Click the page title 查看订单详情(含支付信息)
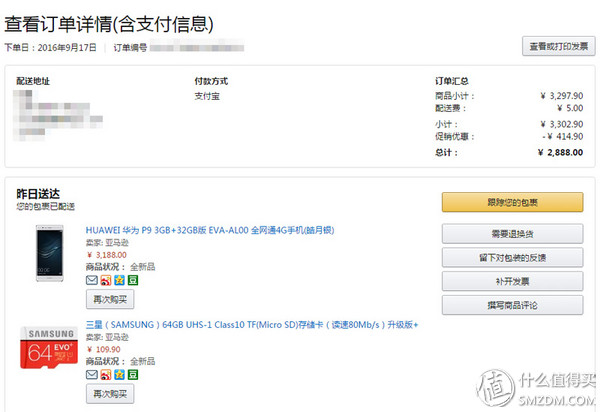 coord(109,24)
